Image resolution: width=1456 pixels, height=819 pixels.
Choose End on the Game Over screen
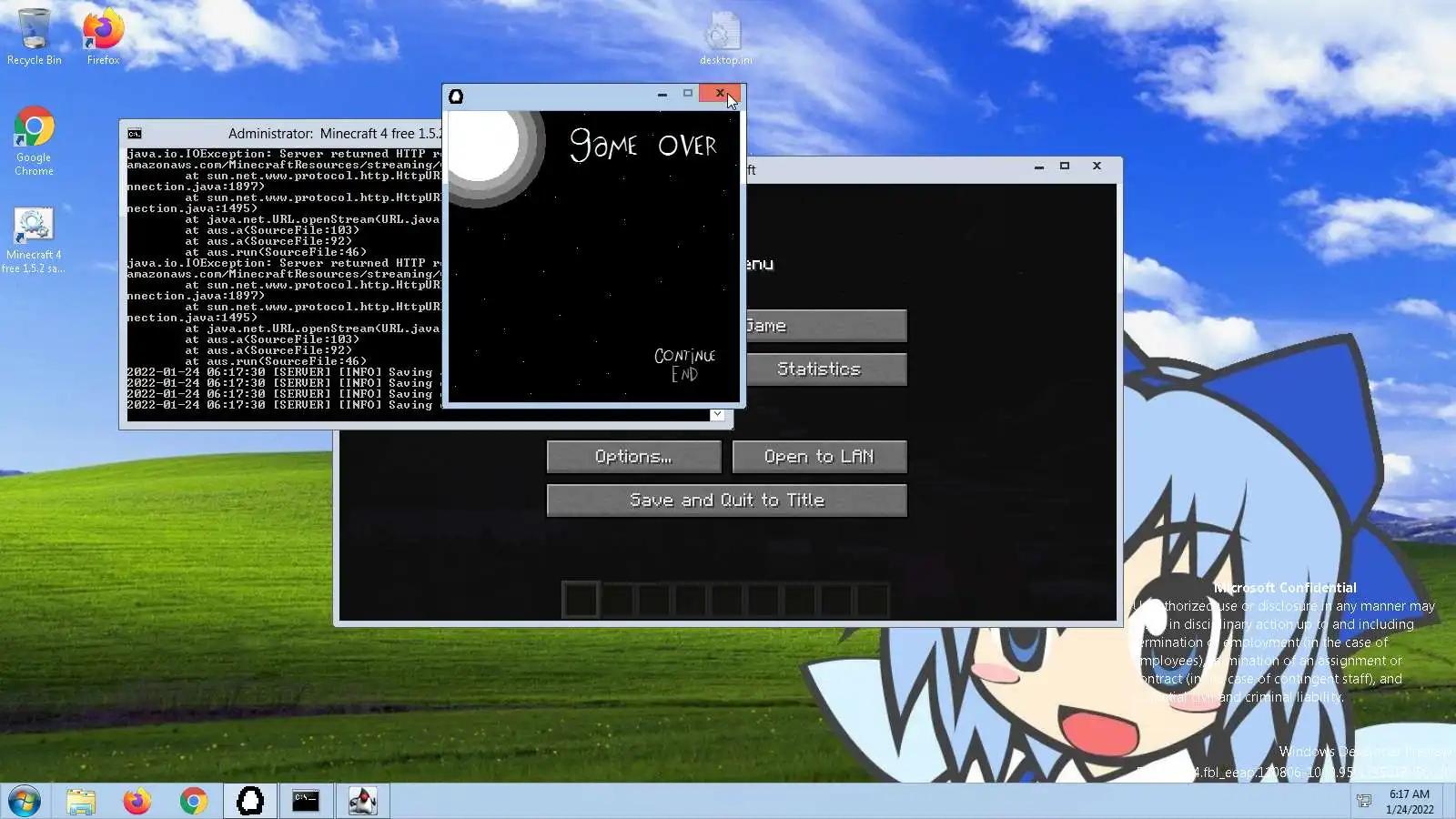coord(684,374)
